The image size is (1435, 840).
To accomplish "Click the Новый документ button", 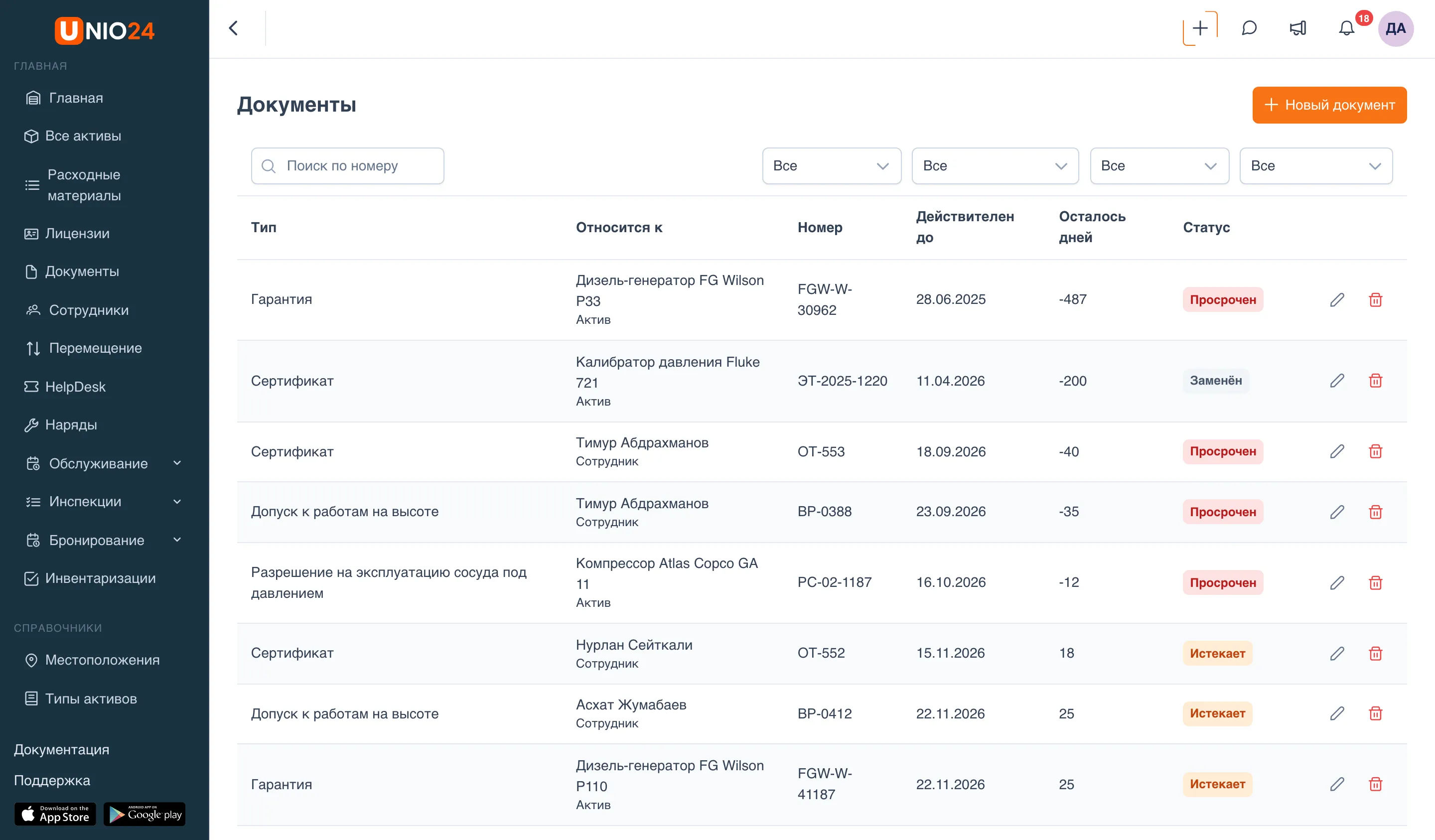I will point(1329,105).
